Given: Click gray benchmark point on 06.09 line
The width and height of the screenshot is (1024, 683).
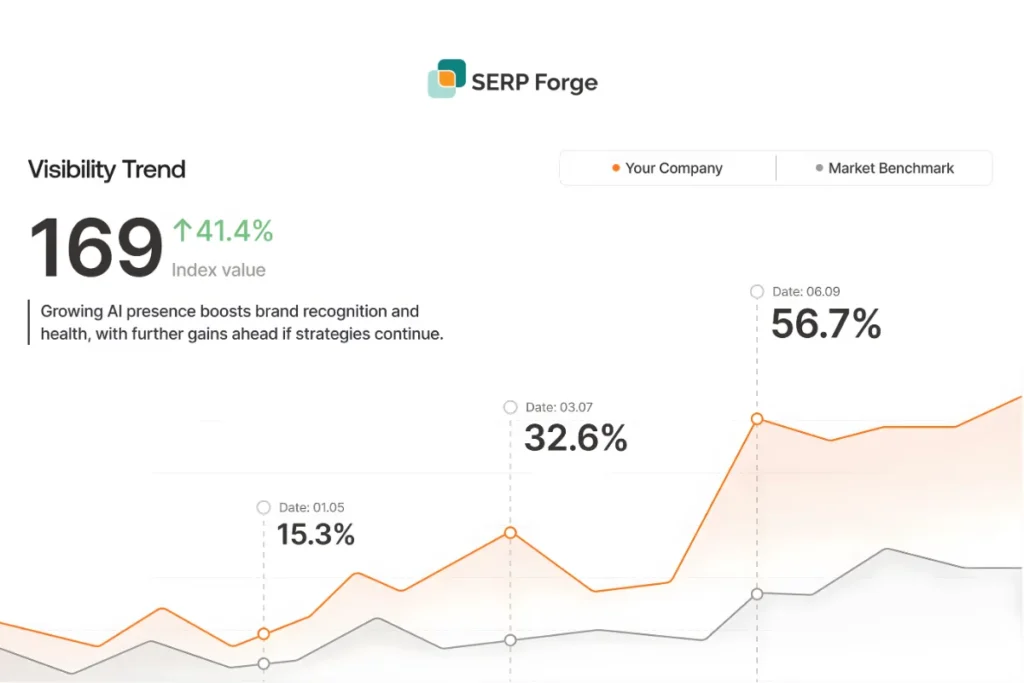Looking at the screenshot, I should [757, 594].
